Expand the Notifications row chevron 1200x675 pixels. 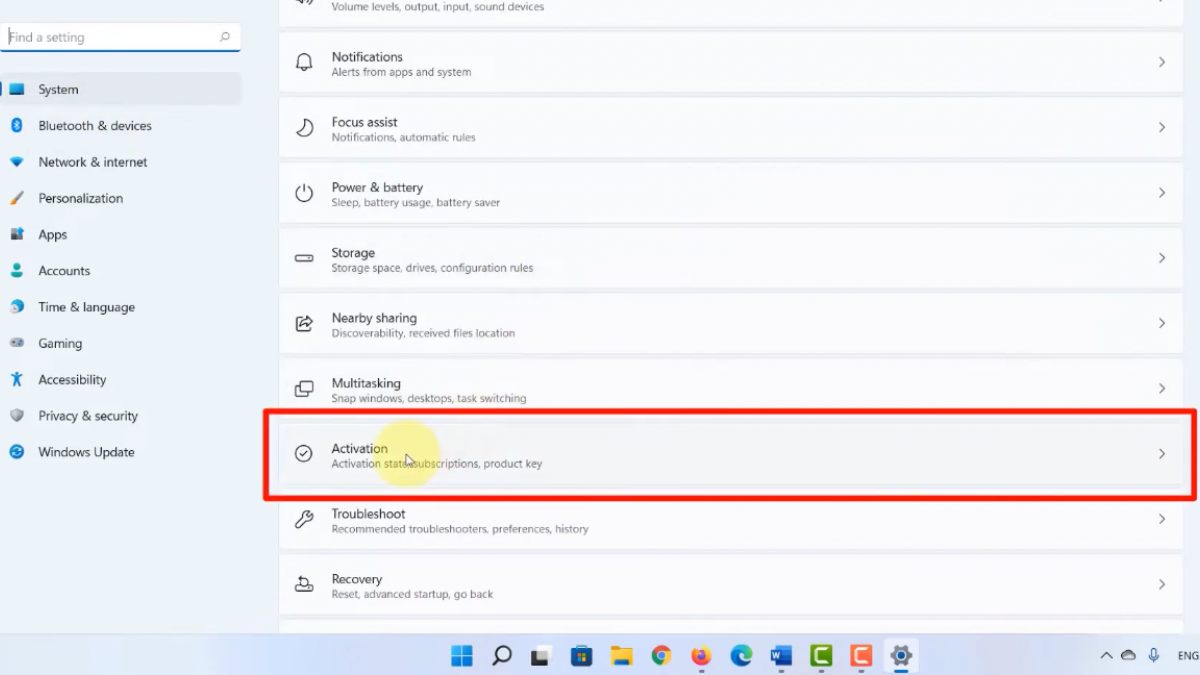point(1162,62)
